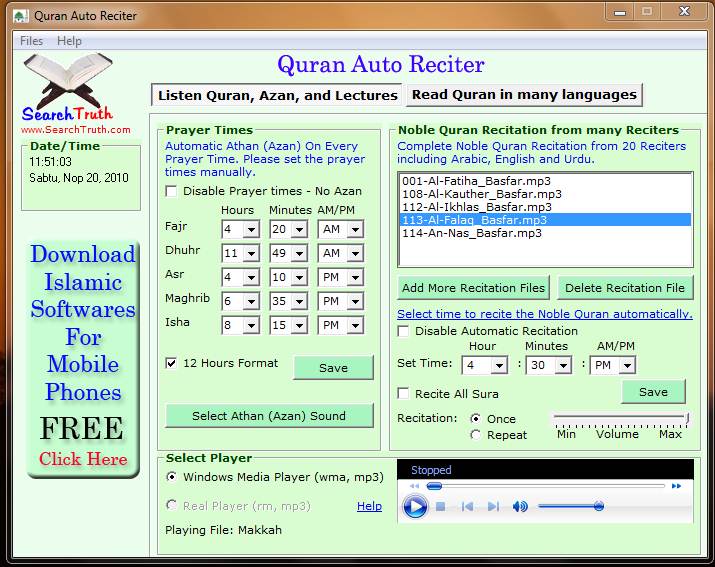
Task: Click Save button in Prayer Times section
Action: tap(333, 368)
